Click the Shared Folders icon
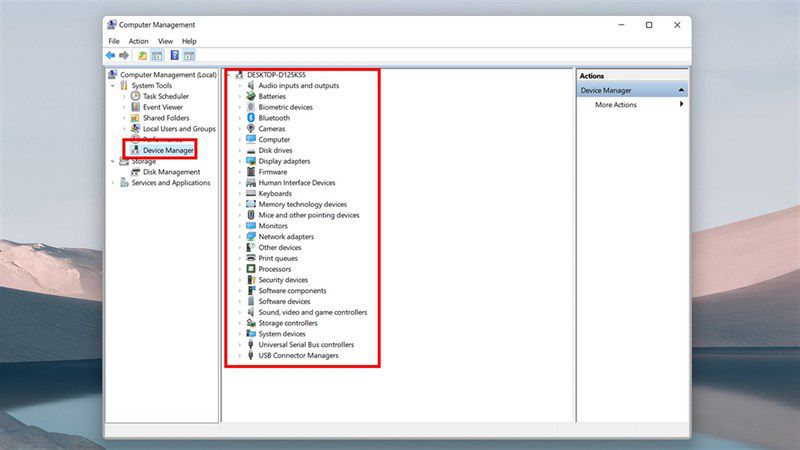Viewport: 800px width, 450px height. tap(135, 117)
